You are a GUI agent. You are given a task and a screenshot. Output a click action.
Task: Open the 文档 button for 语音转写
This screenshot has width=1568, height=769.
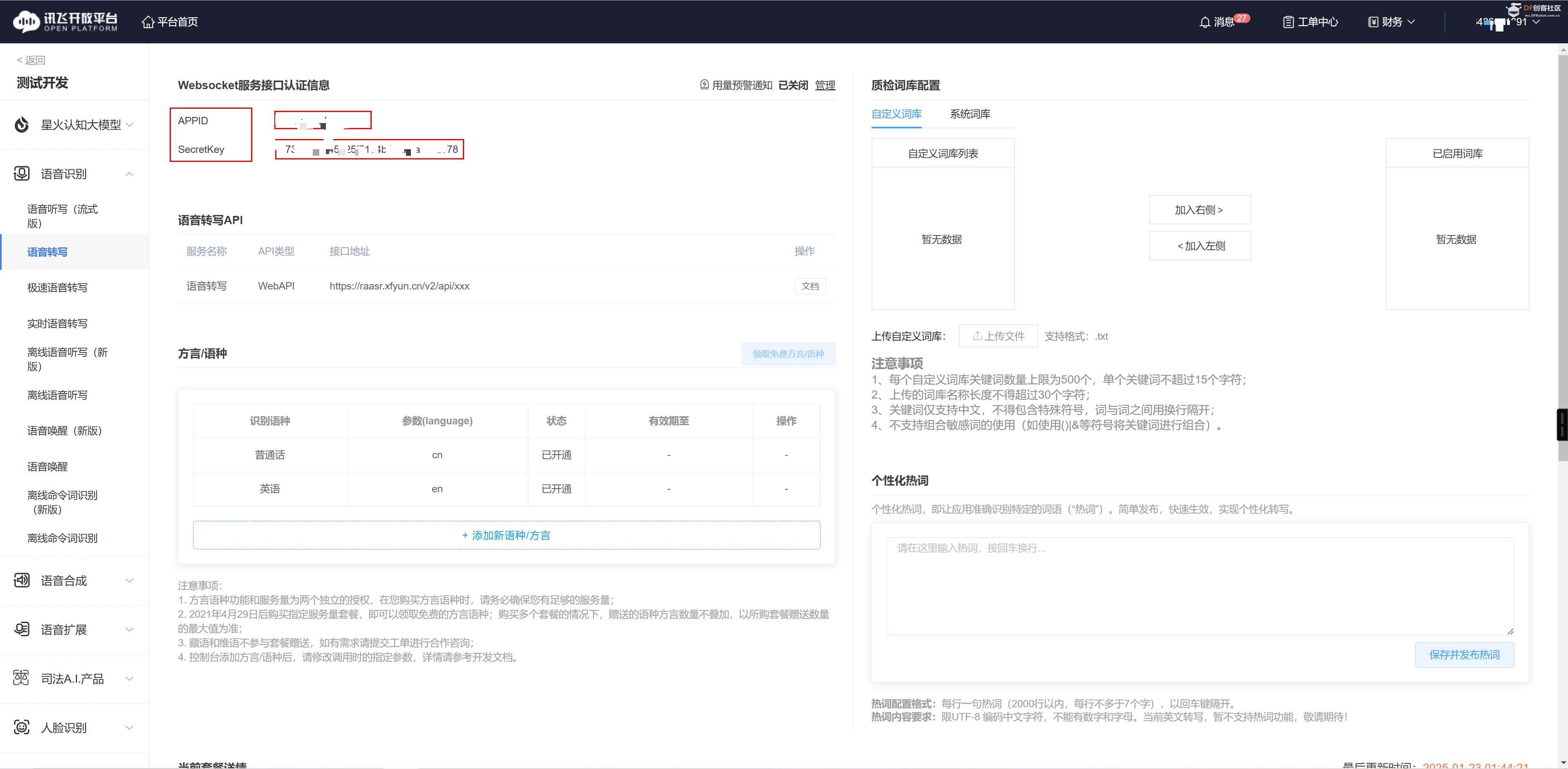pos(810,285)
